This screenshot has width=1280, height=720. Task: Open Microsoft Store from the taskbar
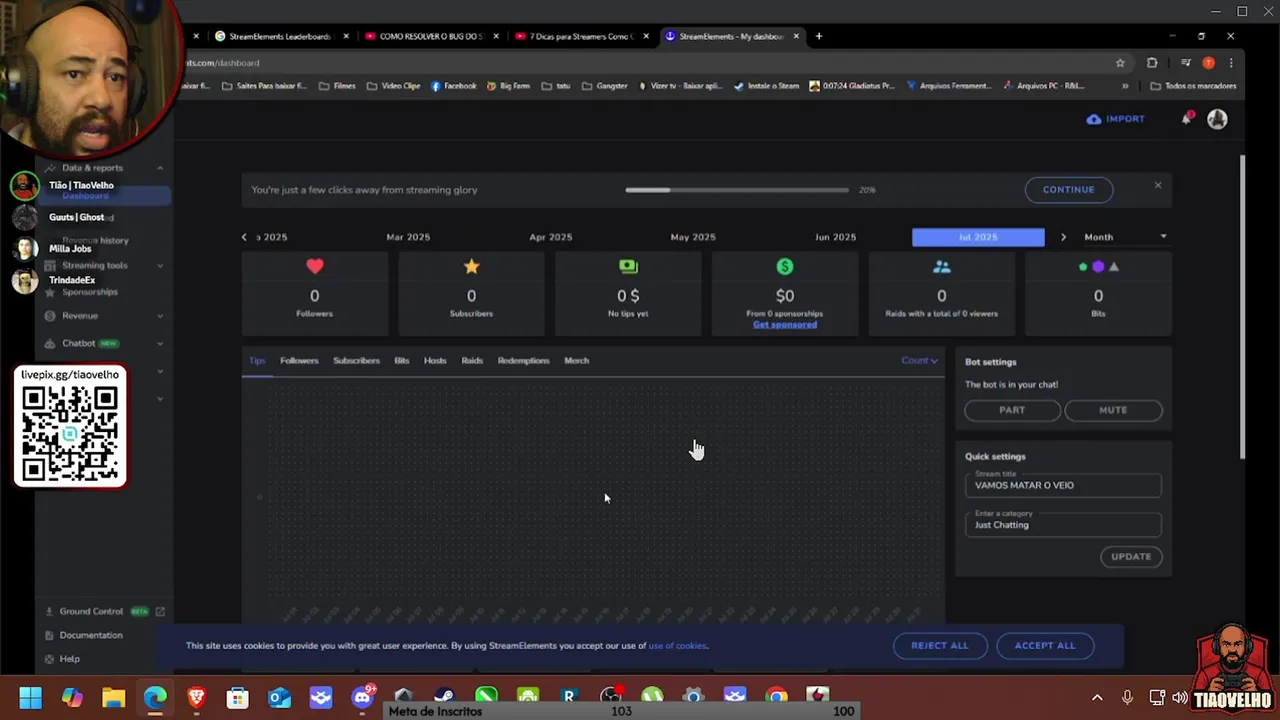click(237, 698)
